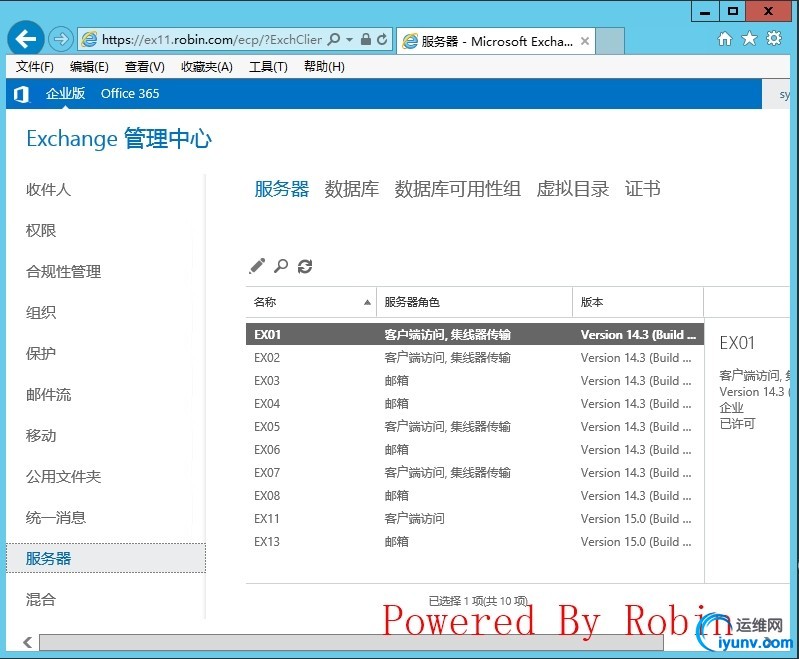Click the address bar URL field
Screen dimensions: 799x659
(211, 39)
